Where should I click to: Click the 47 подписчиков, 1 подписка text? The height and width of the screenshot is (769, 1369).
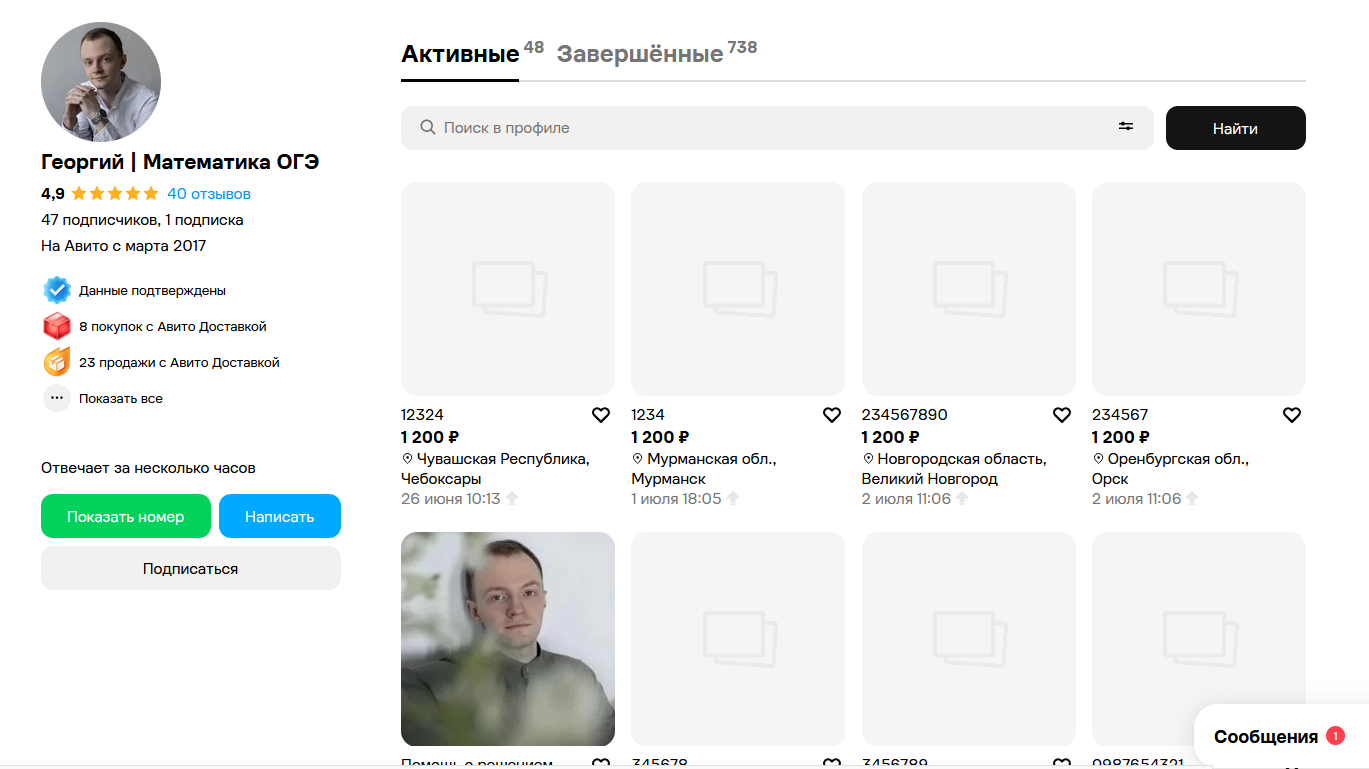(x=142, y=220)
